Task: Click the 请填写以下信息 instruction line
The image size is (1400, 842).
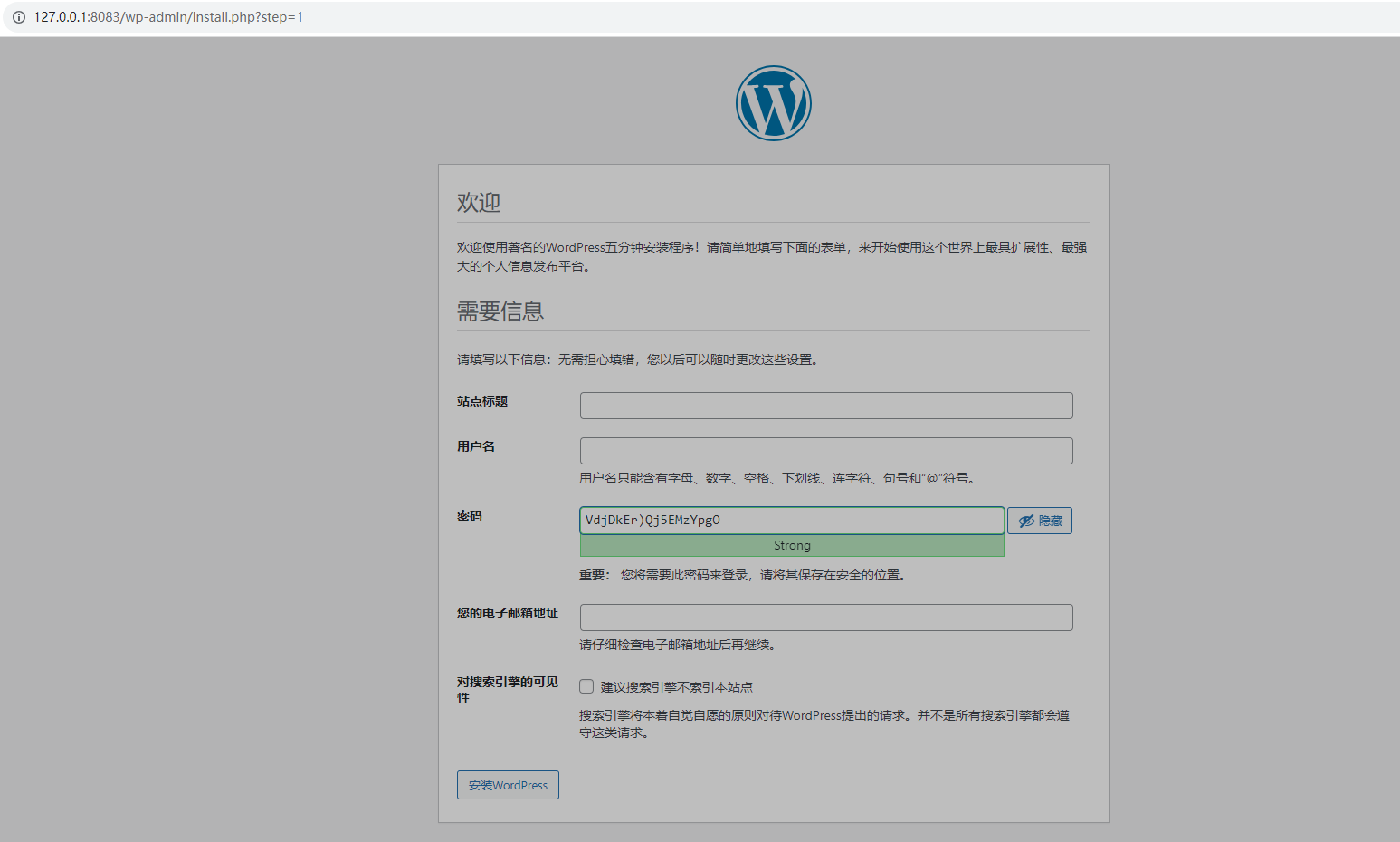Action: [640, 359]
